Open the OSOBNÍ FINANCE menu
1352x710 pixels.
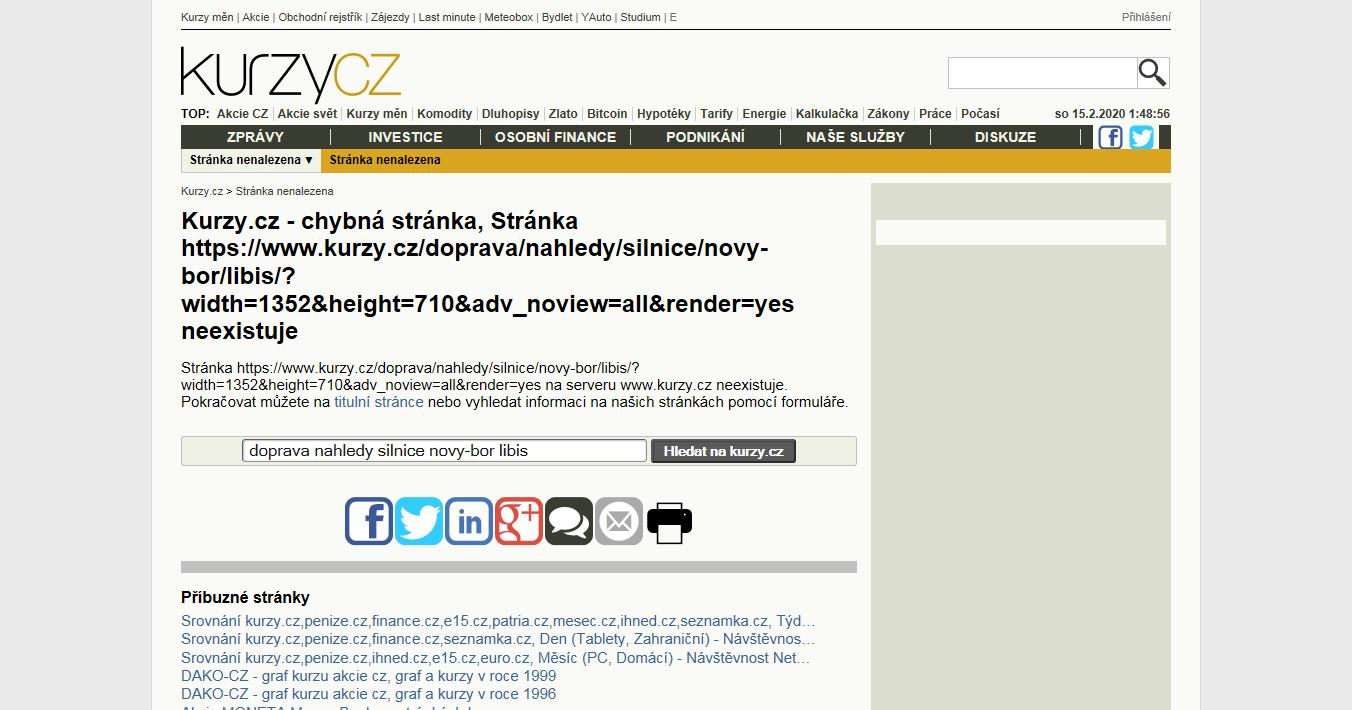[555, 137]
